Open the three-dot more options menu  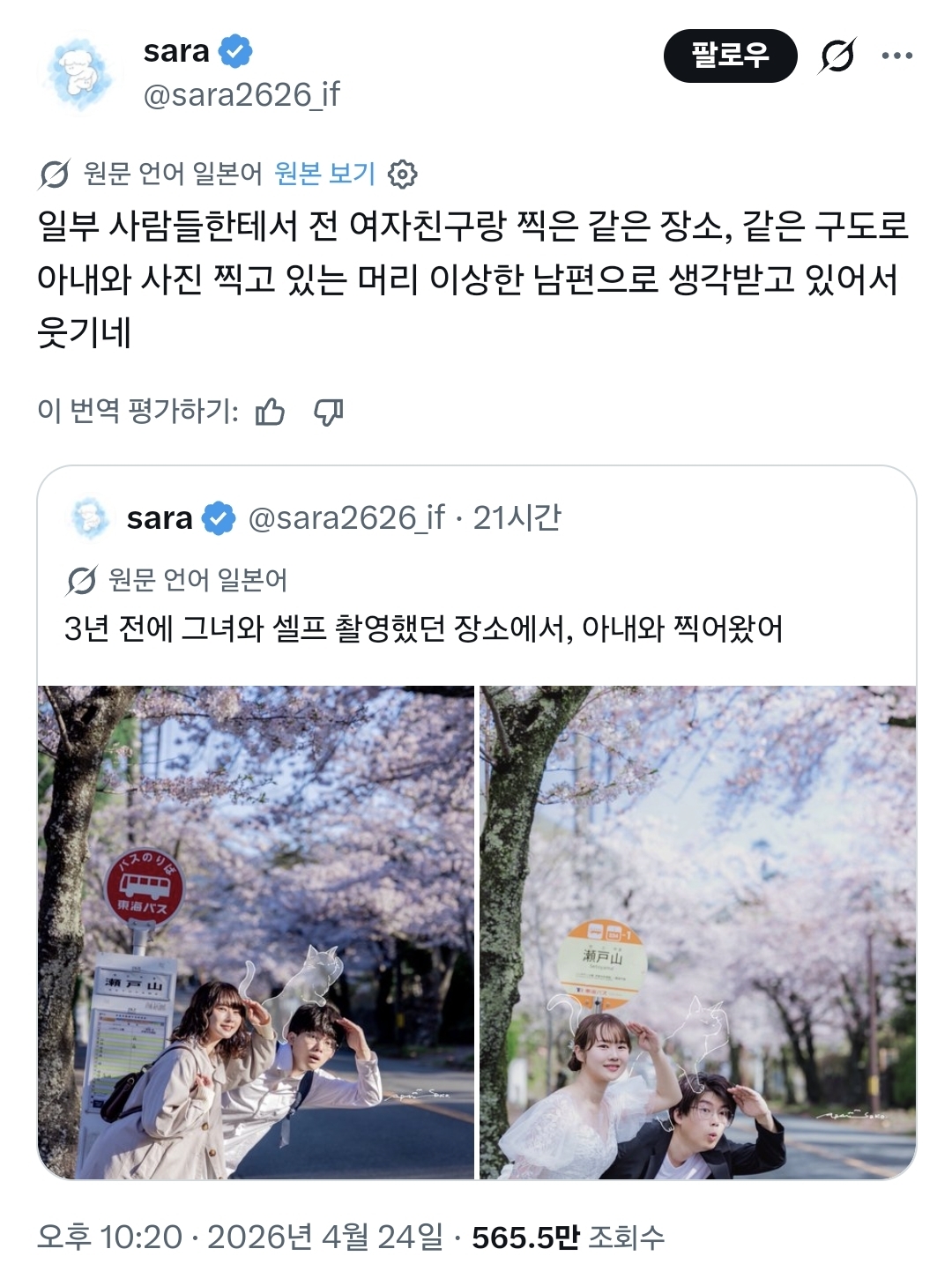tap(896, 56)
